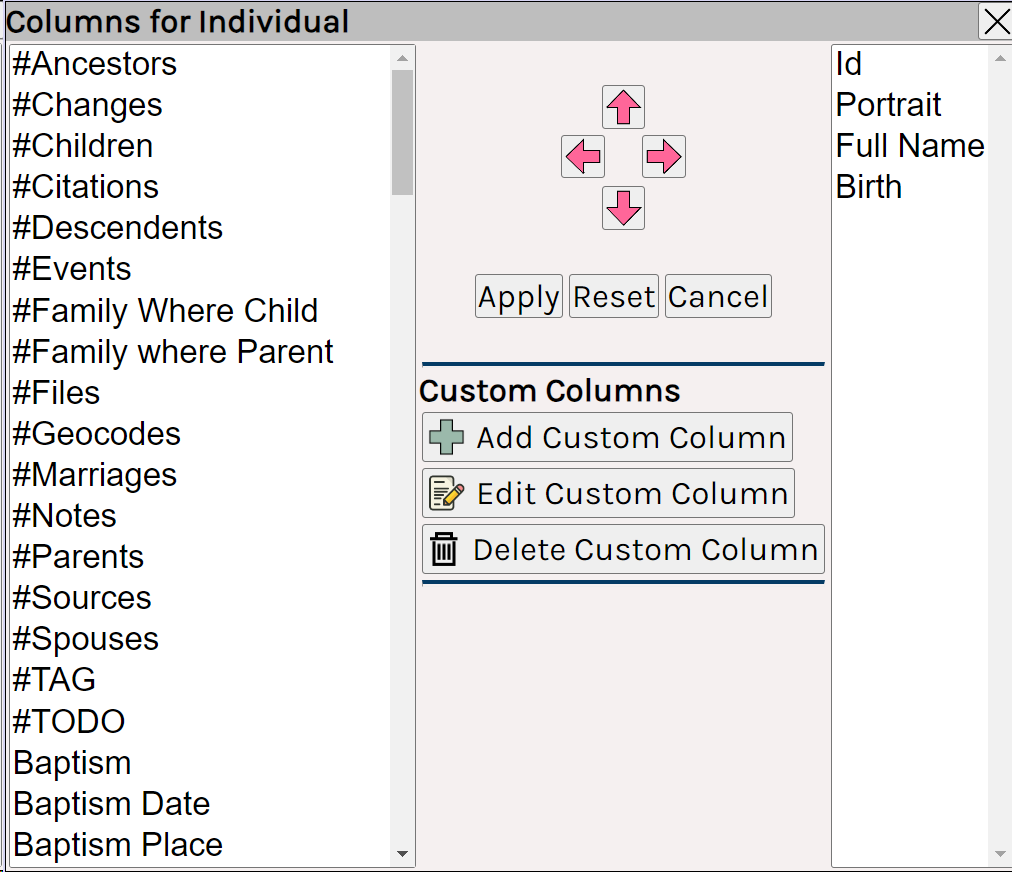The image size is (1012, 872).
Task: Click the left list scrollbar down arrow
Action: click(402, 853)
